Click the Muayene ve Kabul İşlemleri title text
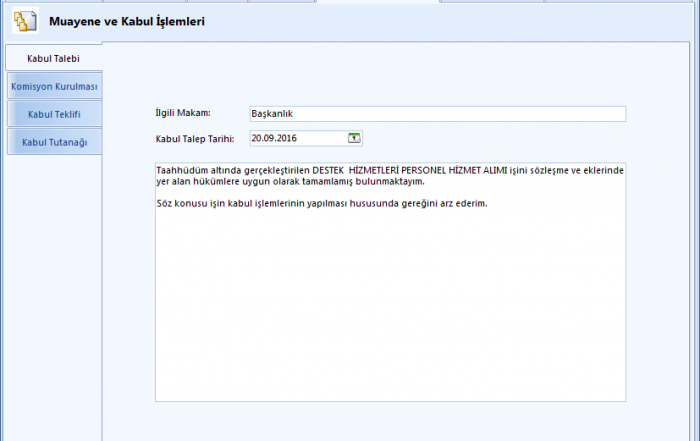Screen dimensions: 700x441 pos(127,21)
